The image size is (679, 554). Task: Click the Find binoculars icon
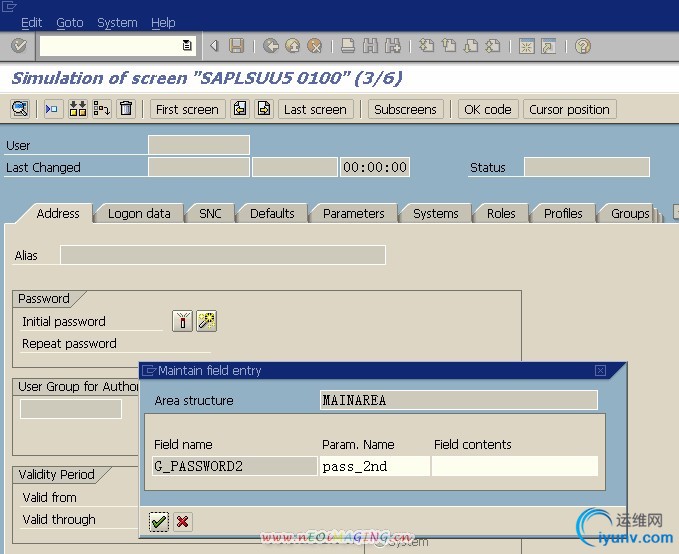370,45
